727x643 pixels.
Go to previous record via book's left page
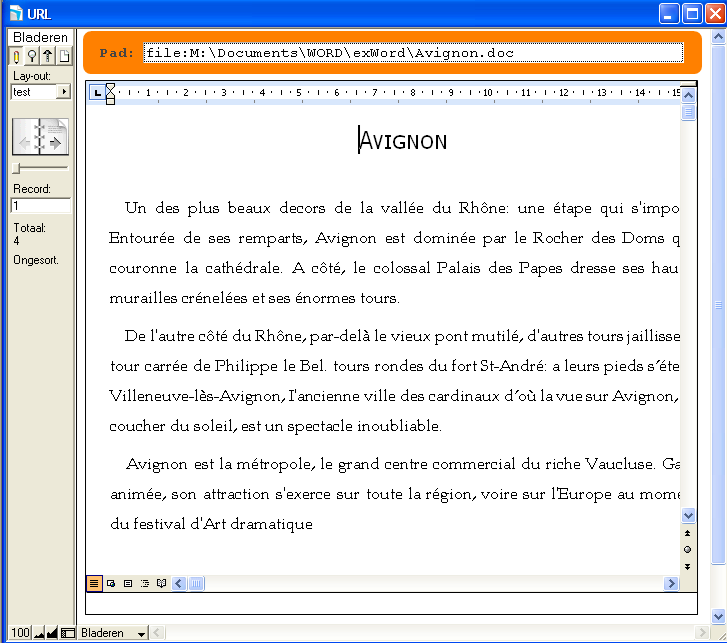click(26, 137)
